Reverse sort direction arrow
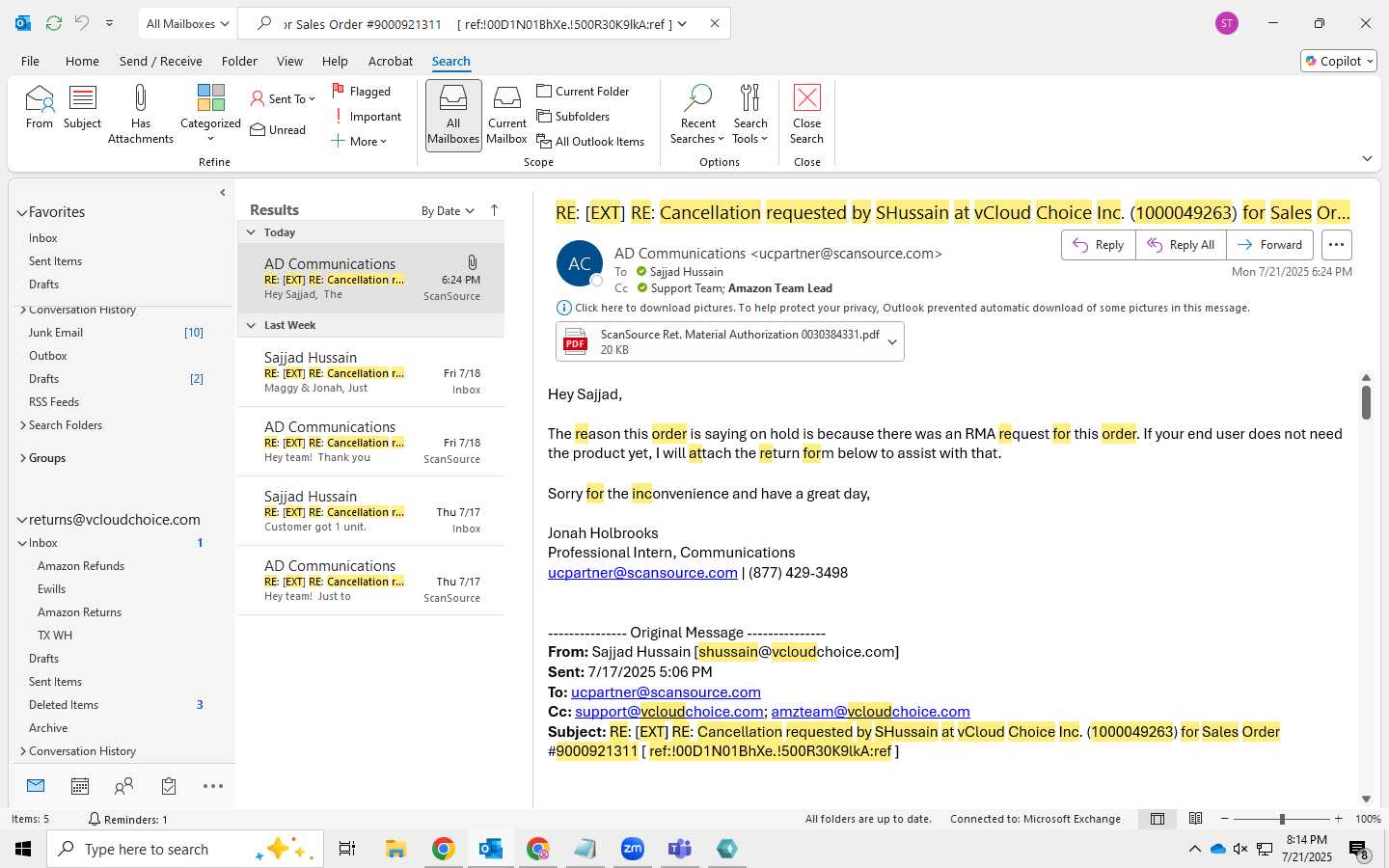The image size is (1389, 868). [x=495, y=210]
